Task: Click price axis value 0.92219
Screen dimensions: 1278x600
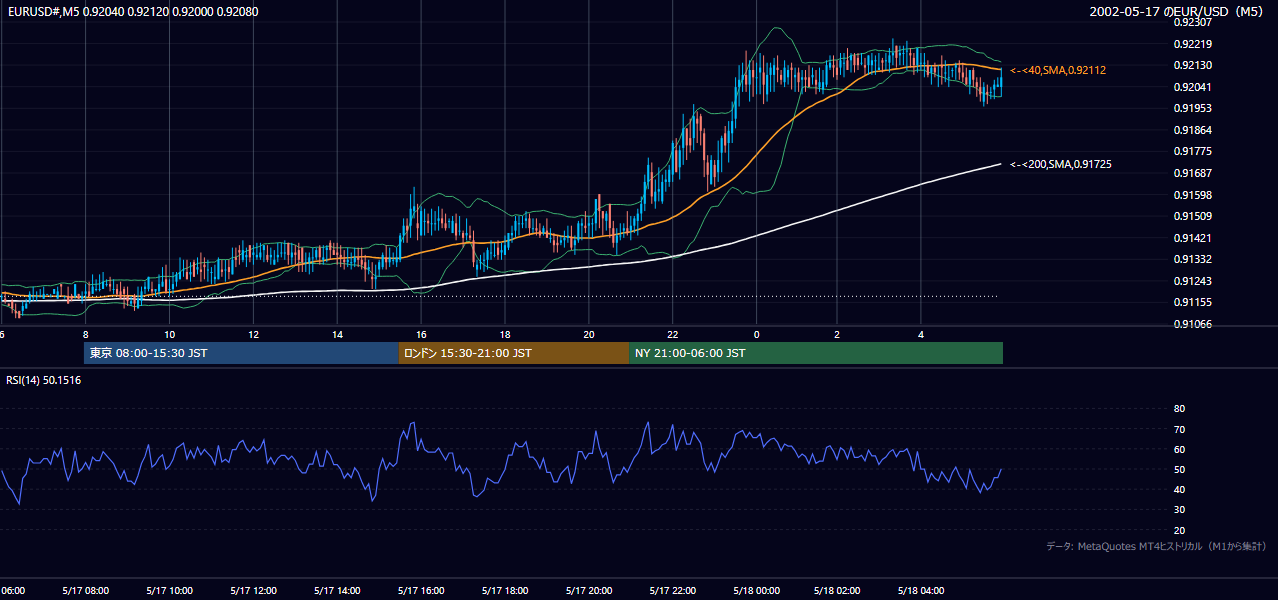Action: click(x=1193, y=44)
